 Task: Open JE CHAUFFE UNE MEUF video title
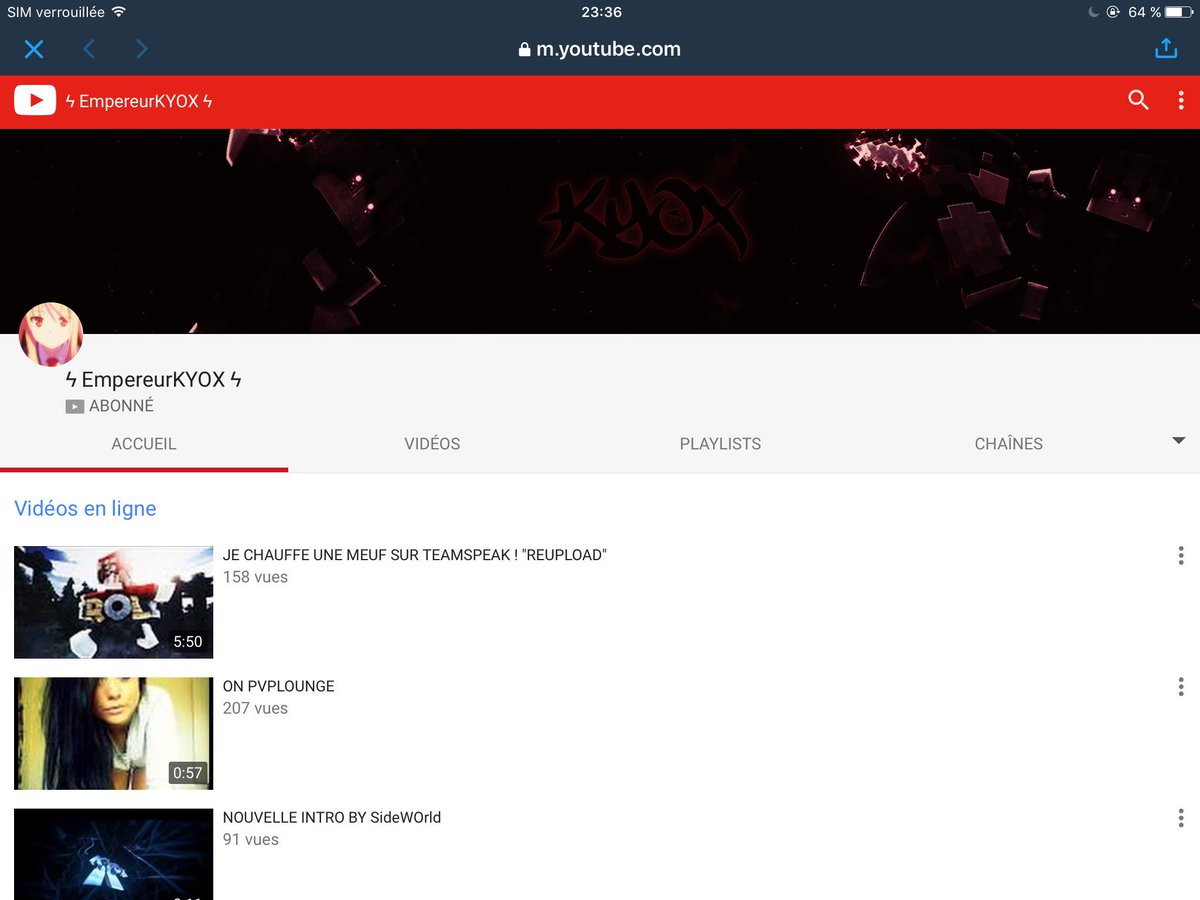(415, 555)
